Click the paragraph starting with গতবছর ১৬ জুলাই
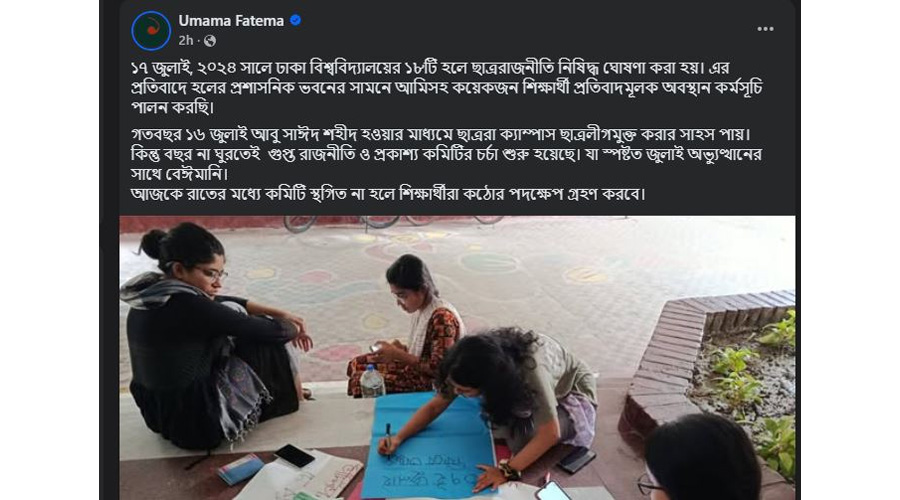Image resolution: width=900 pixels, height=500 pixels. [447, 154]
